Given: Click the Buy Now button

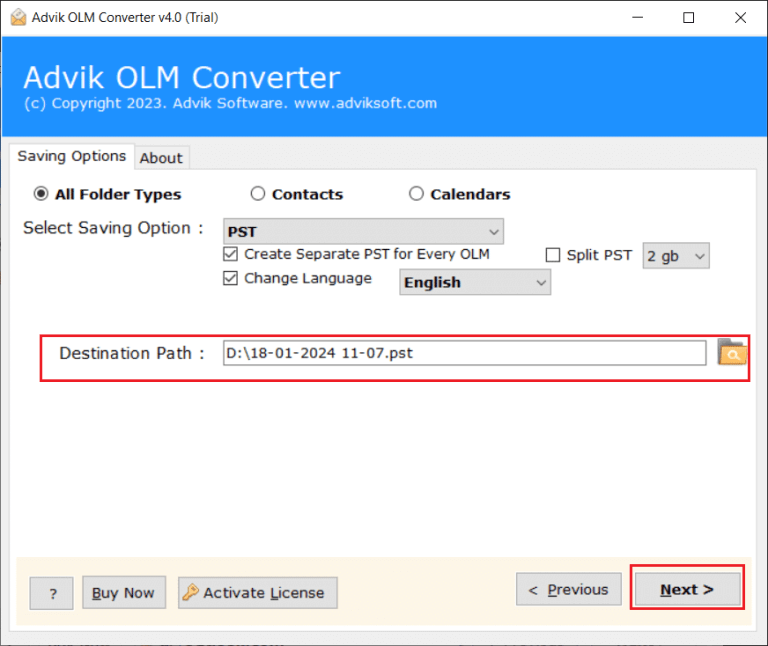Looking at the screenshot, I should pos(124,593).
